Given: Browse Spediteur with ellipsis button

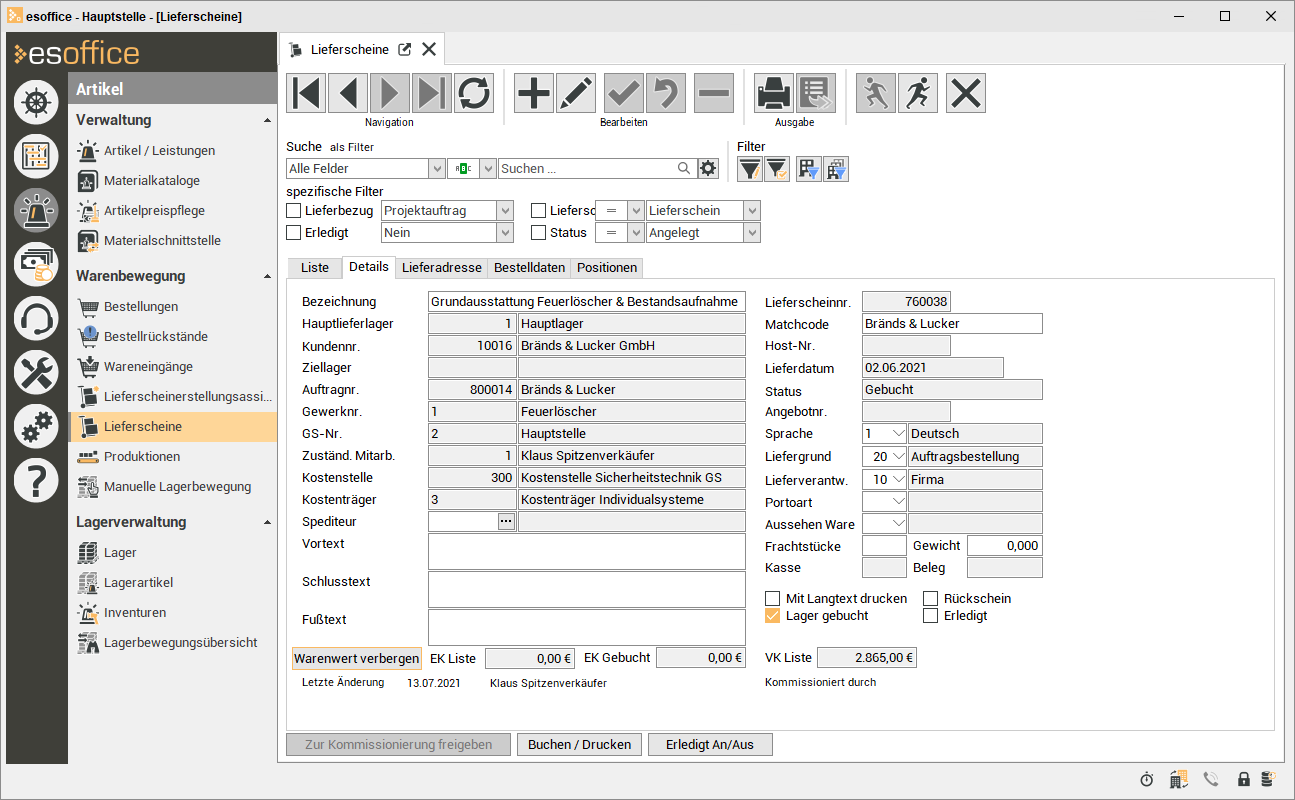Looking at the screenshot, I should [506, 522].
